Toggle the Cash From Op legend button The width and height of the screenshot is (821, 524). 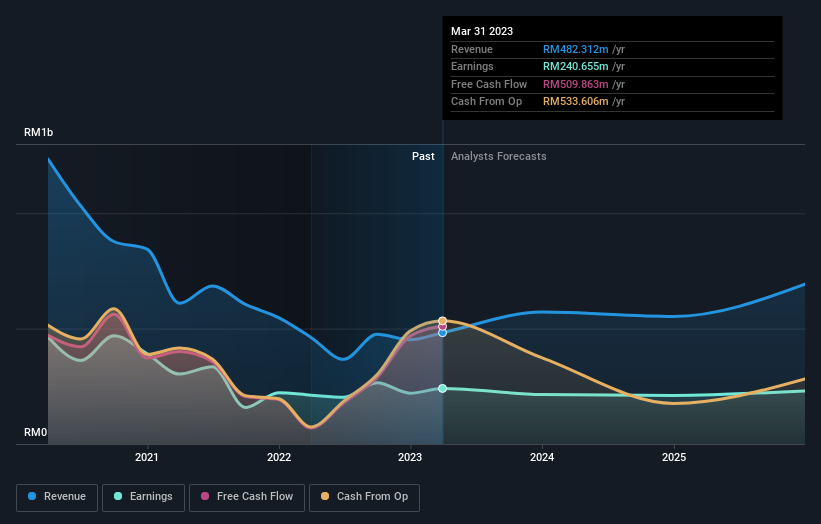click(x=364, y=497)
